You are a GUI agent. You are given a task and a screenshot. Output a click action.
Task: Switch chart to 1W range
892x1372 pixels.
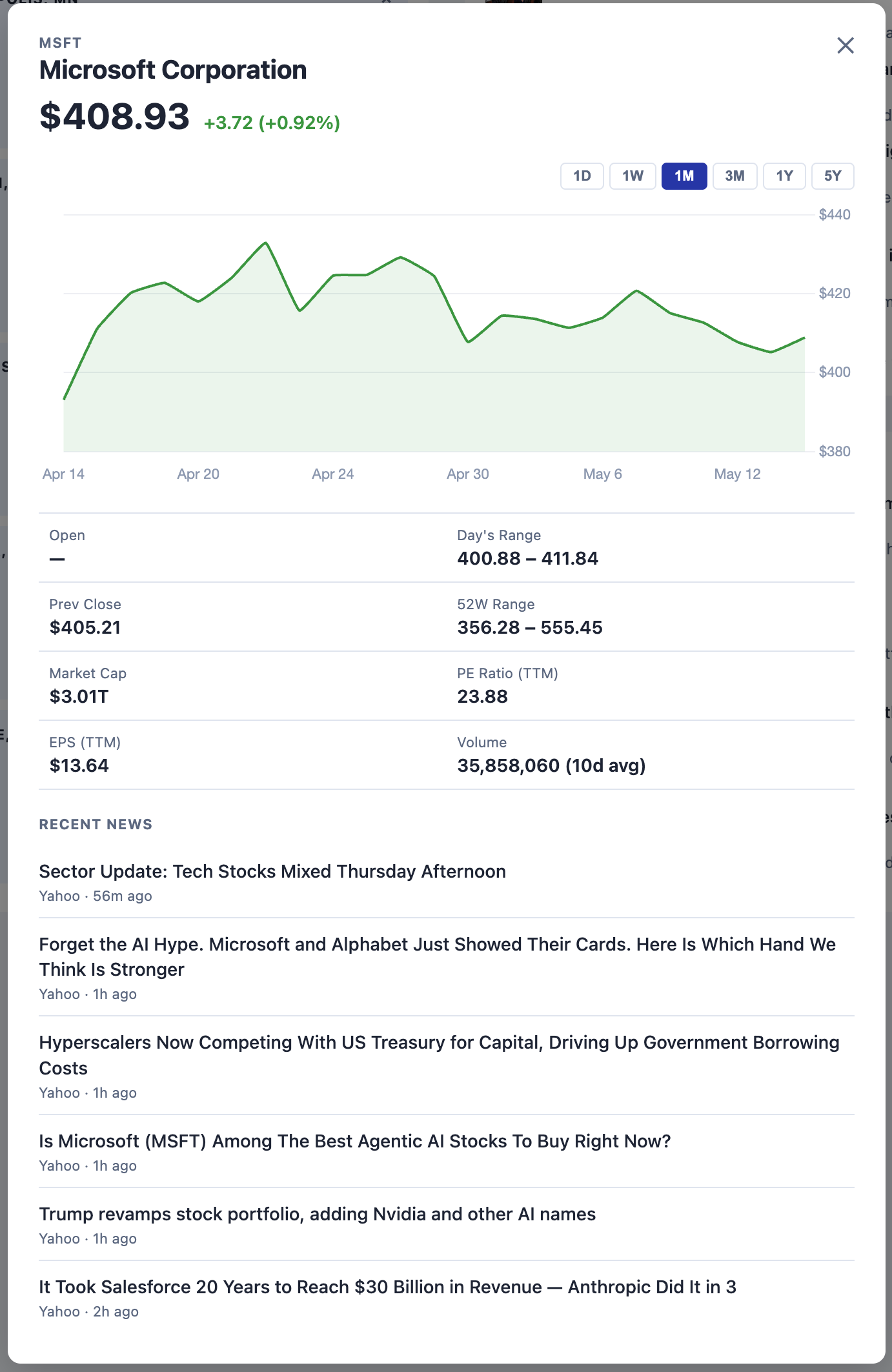633,176
